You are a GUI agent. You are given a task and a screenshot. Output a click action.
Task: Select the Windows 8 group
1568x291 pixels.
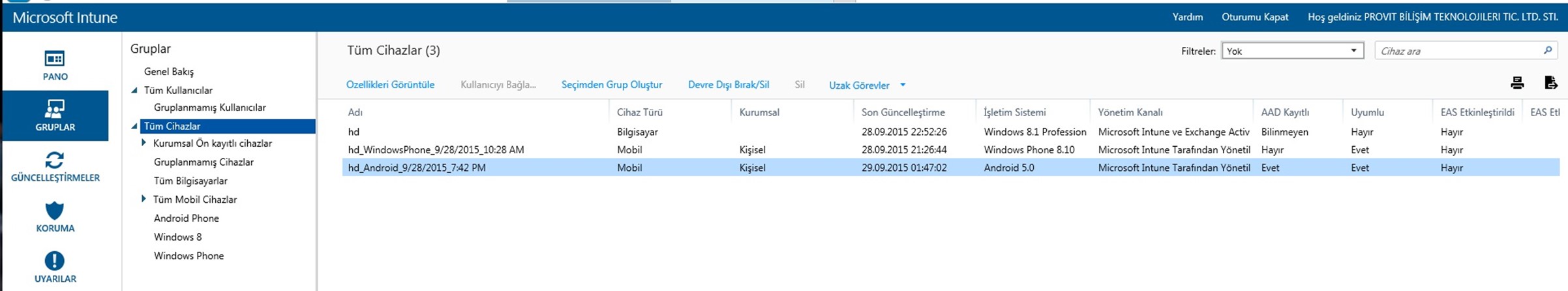tap(178, 237)
